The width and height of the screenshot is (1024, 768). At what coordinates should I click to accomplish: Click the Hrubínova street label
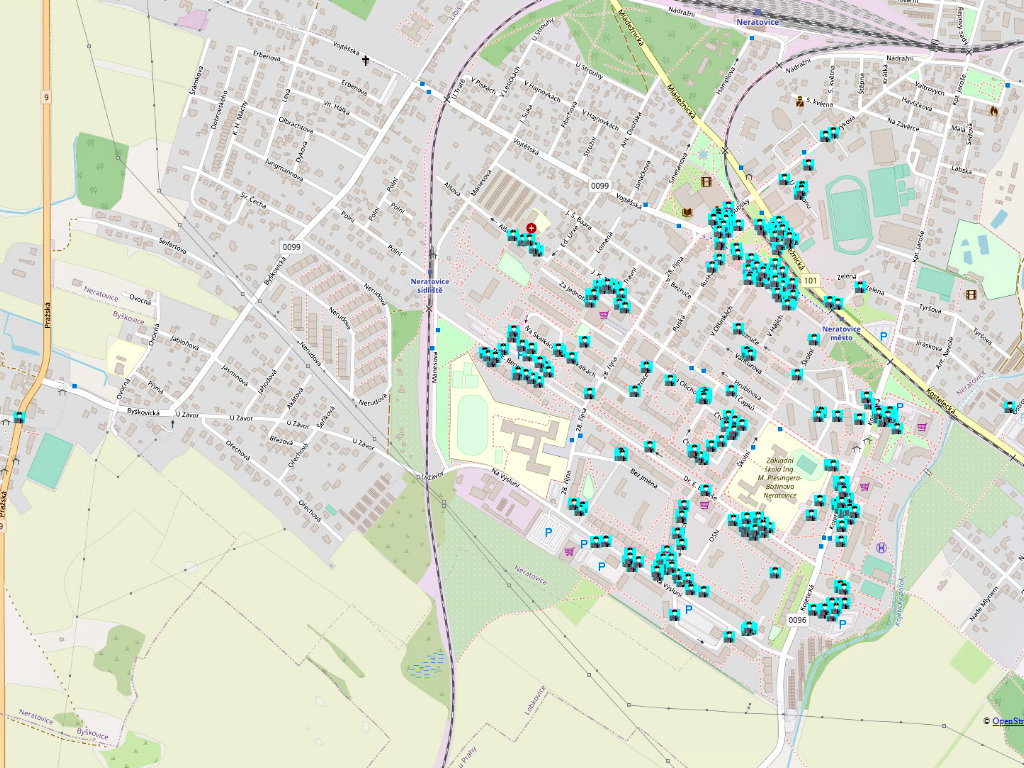pos(747,391)
